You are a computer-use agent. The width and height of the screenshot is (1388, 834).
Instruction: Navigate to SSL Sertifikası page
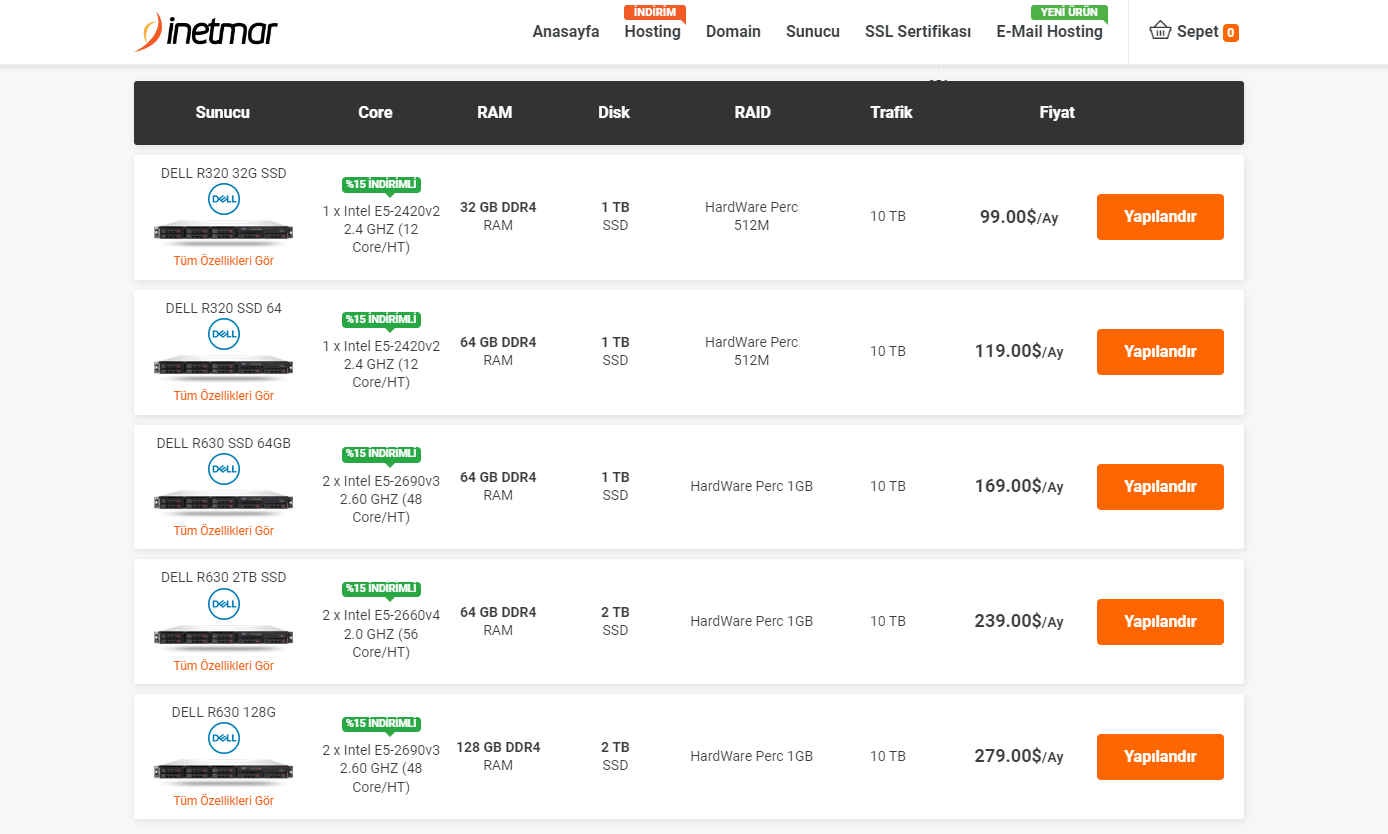[918, 31]
